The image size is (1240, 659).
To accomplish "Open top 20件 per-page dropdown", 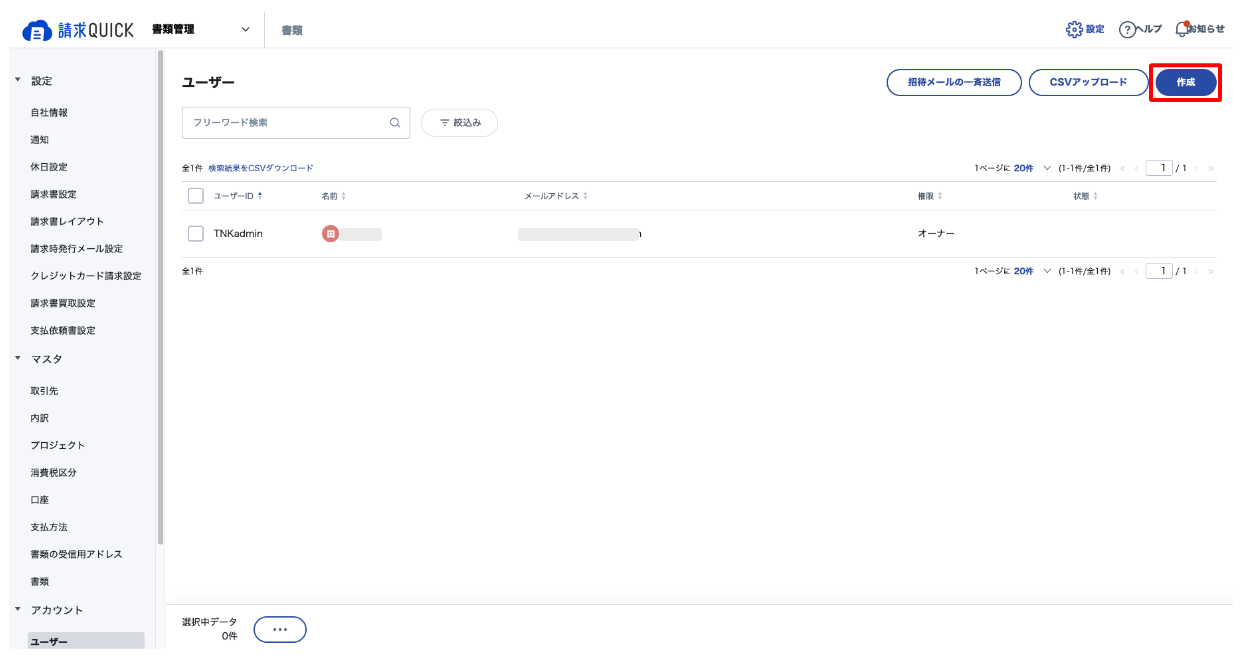I will [1030, 168].
